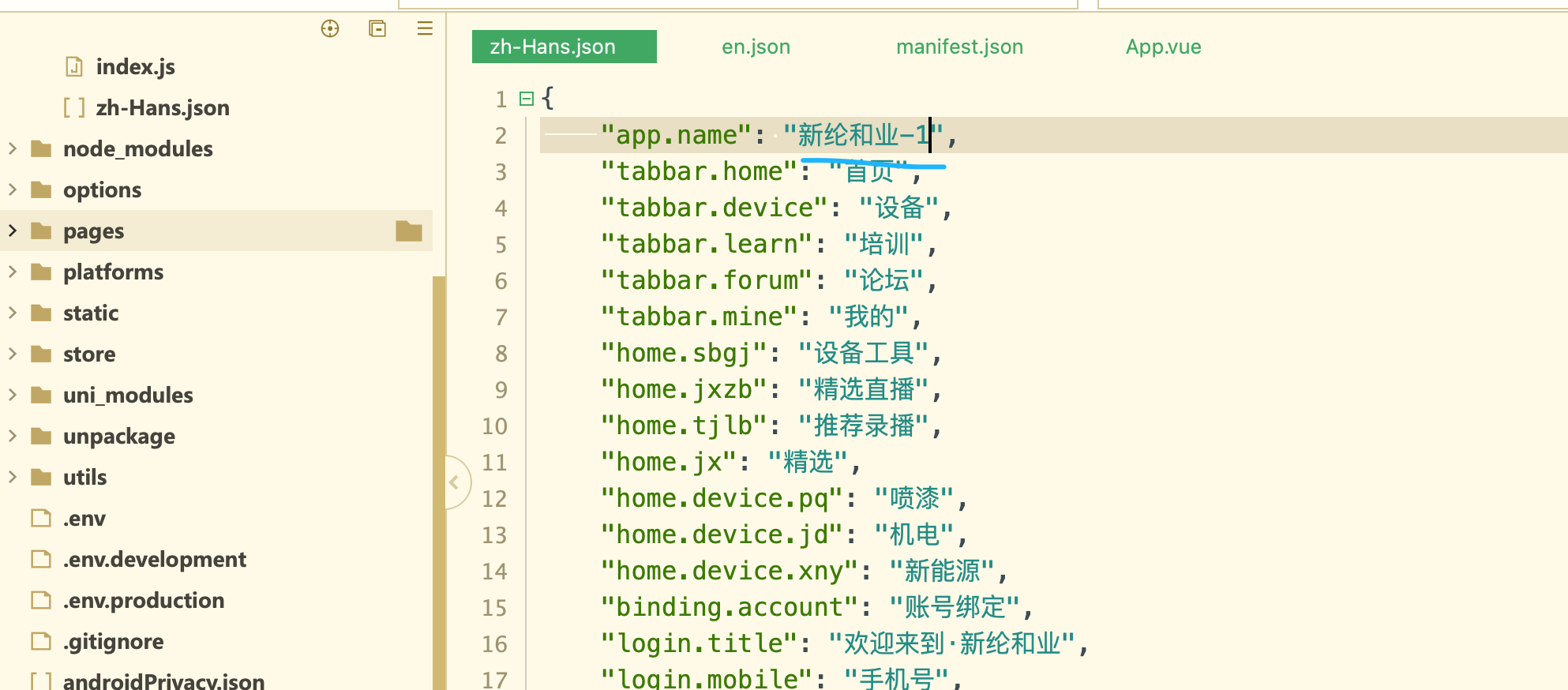The height and width of the screenshot is (690, 1568).
Task: Click the file tree vertical scrollbar
Action: pos(439,474)
